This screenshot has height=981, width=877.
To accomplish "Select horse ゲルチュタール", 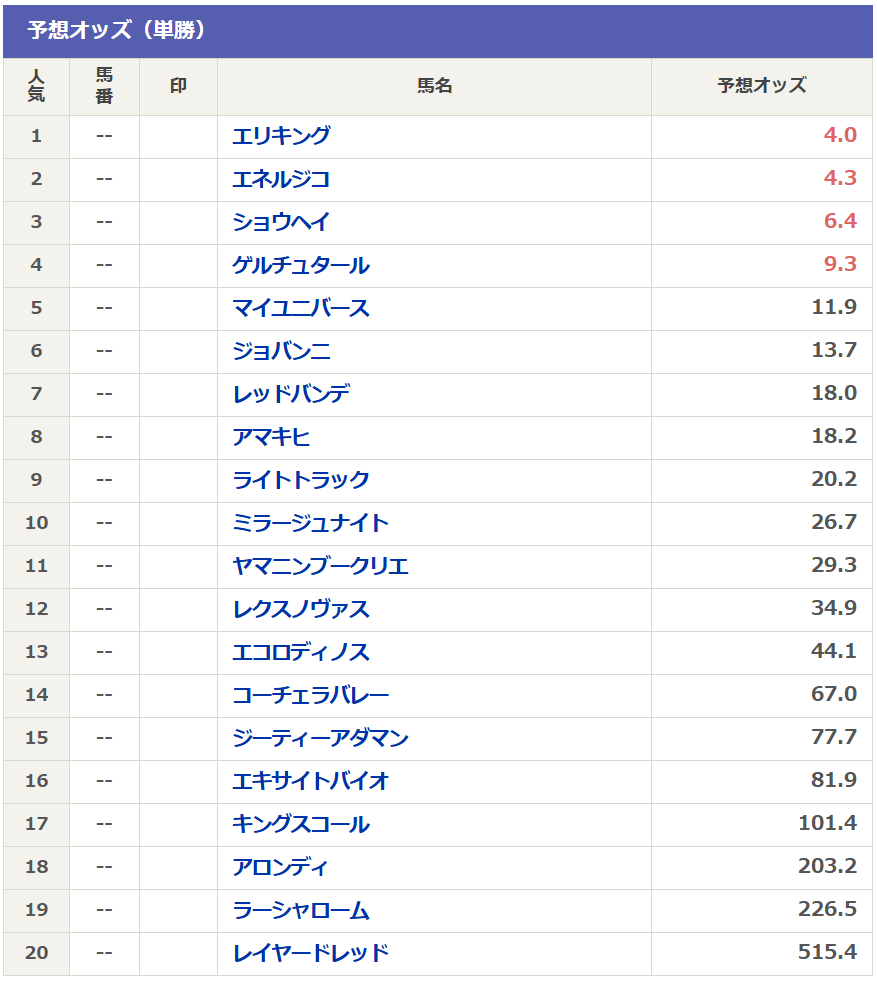I will click(x=301, y=265).
